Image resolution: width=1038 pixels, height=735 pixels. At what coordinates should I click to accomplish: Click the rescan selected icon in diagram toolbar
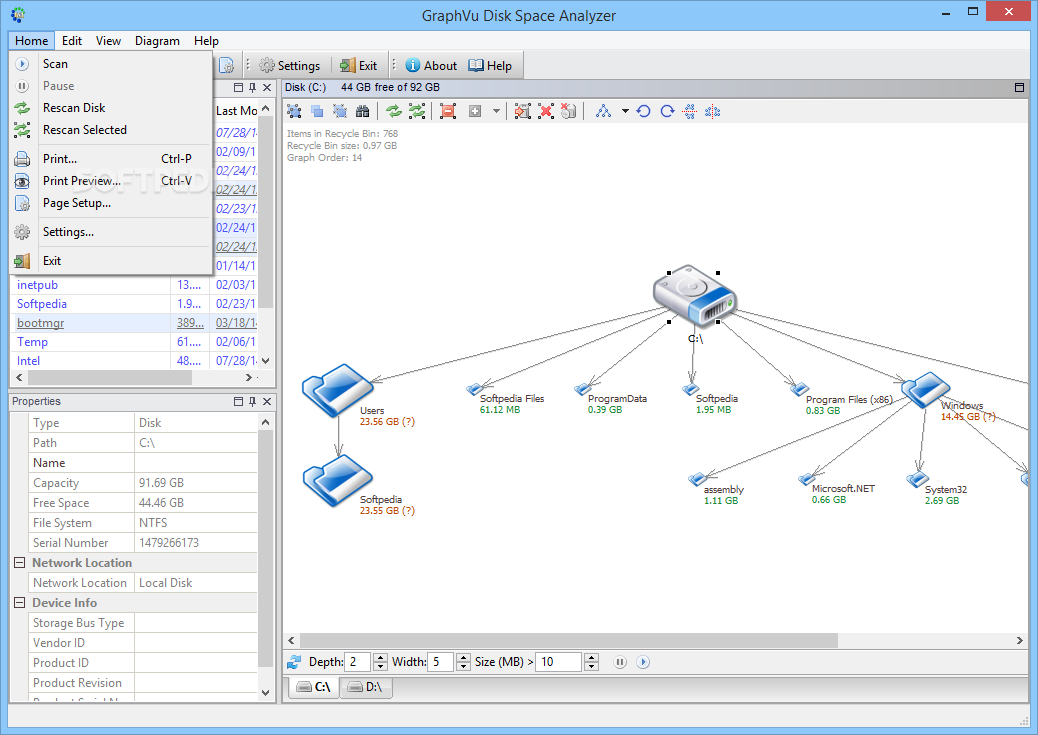417,111
